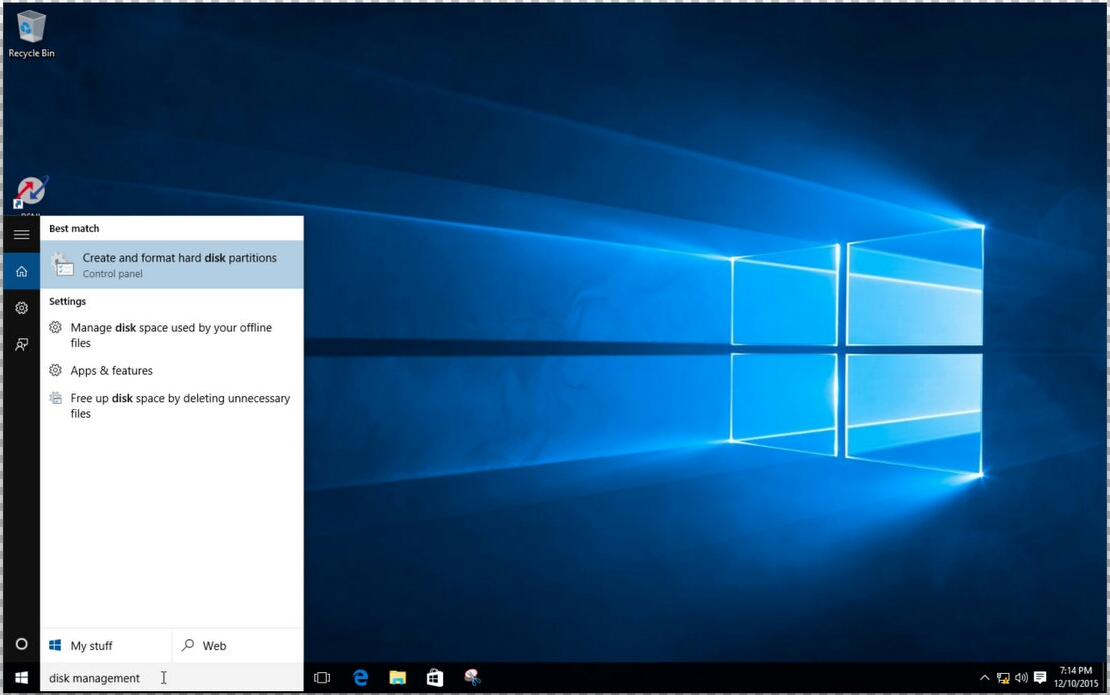Select the BSNL shortcut icon on desktop
This screenshot has height=695, width=1110.
(x=31, y=194)
